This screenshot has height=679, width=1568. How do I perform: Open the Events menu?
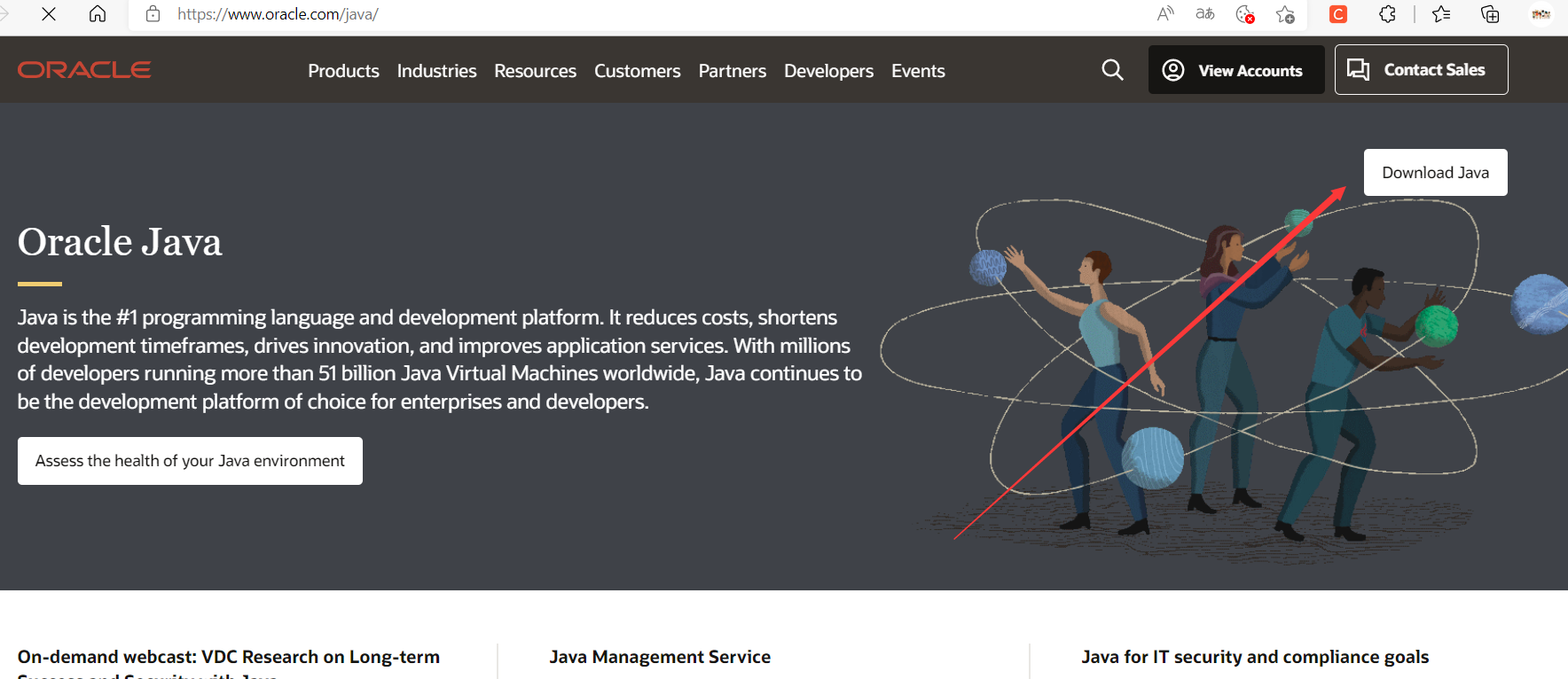click(x=918, y=71)
